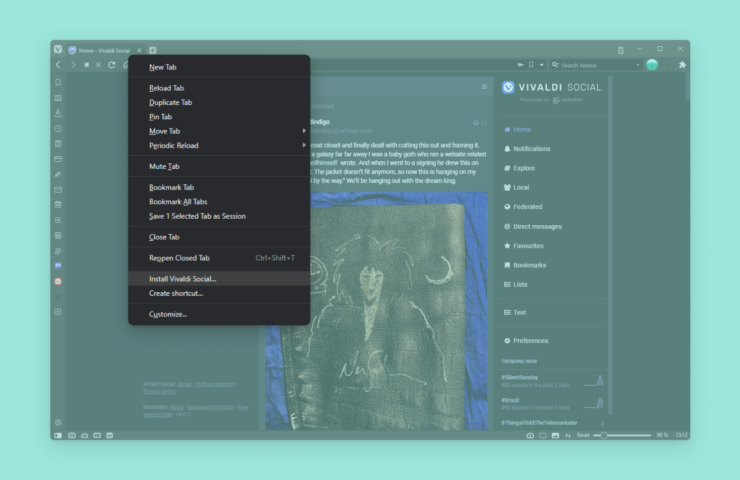Open closed tabs trash can icon
The height and width of the screenshot is (480, 740).
tap(621, 50)
